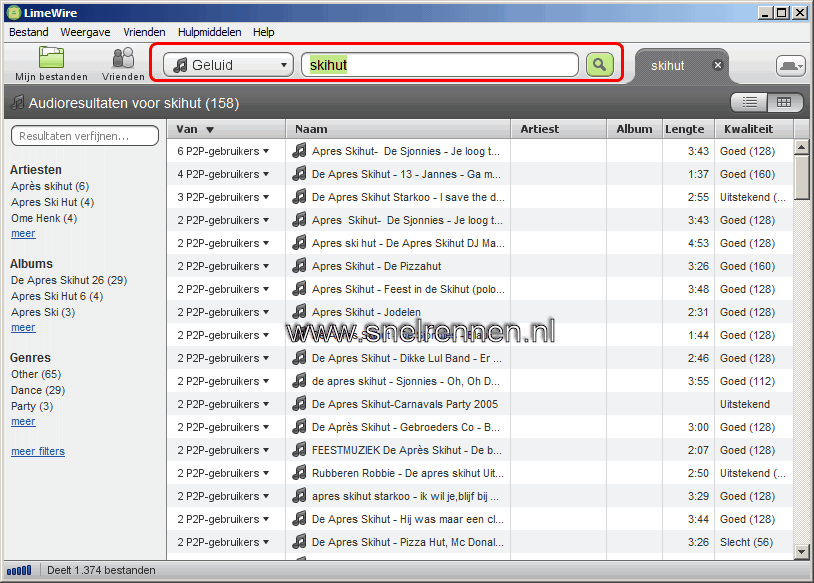
Task: Click music note icon for Dikke Lul Band row
Action: [x=299, y=358]
